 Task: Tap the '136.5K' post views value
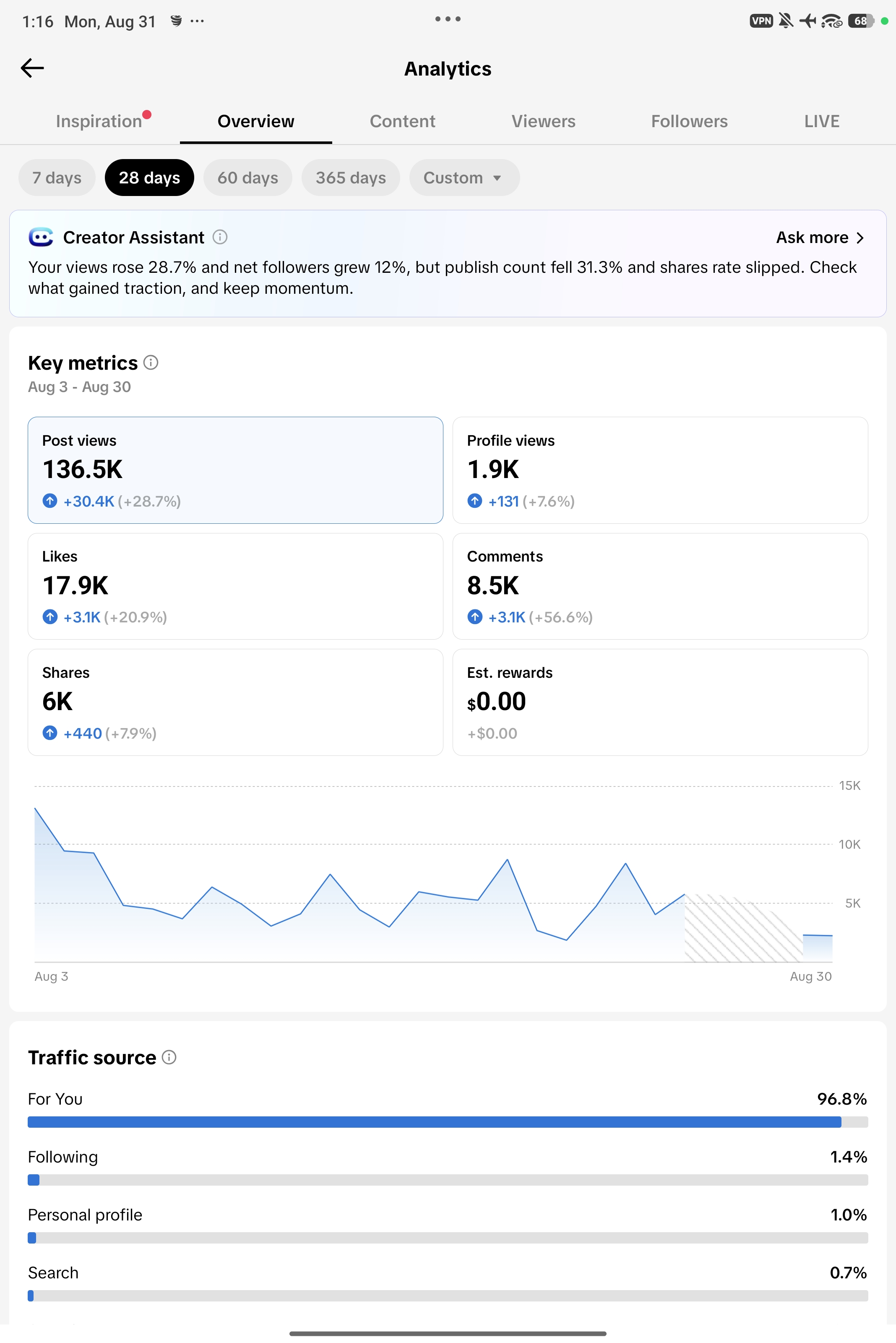pyautogui.click(x=83, y=469)
